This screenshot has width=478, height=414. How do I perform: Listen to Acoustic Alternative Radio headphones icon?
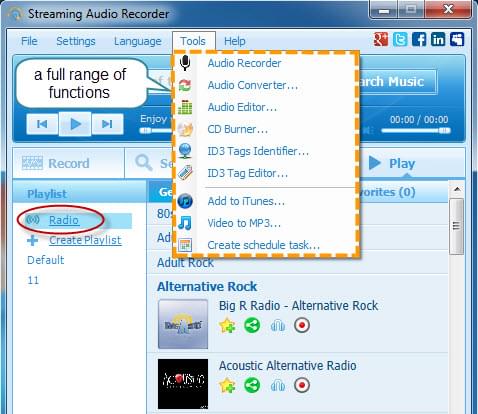277,386
